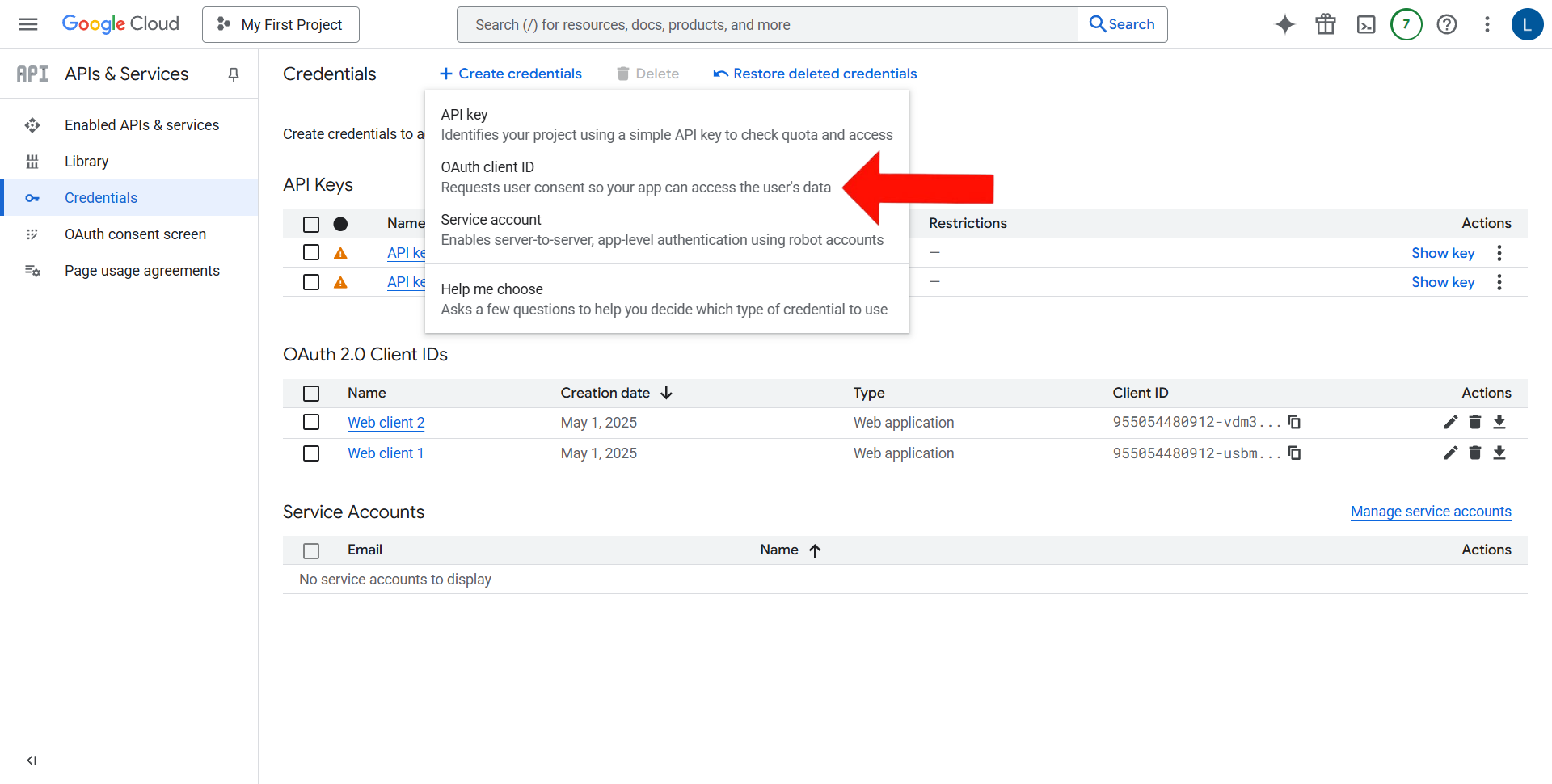Sort service accounts by Name arrow
The width and height of the screenshot is (1552, 784).
pos(815,550)
